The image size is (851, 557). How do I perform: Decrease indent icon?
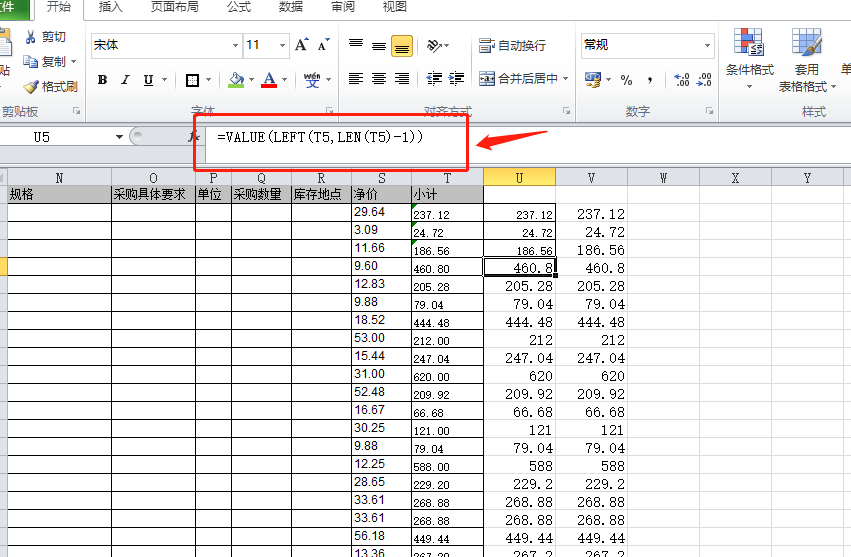click(434, 79)
